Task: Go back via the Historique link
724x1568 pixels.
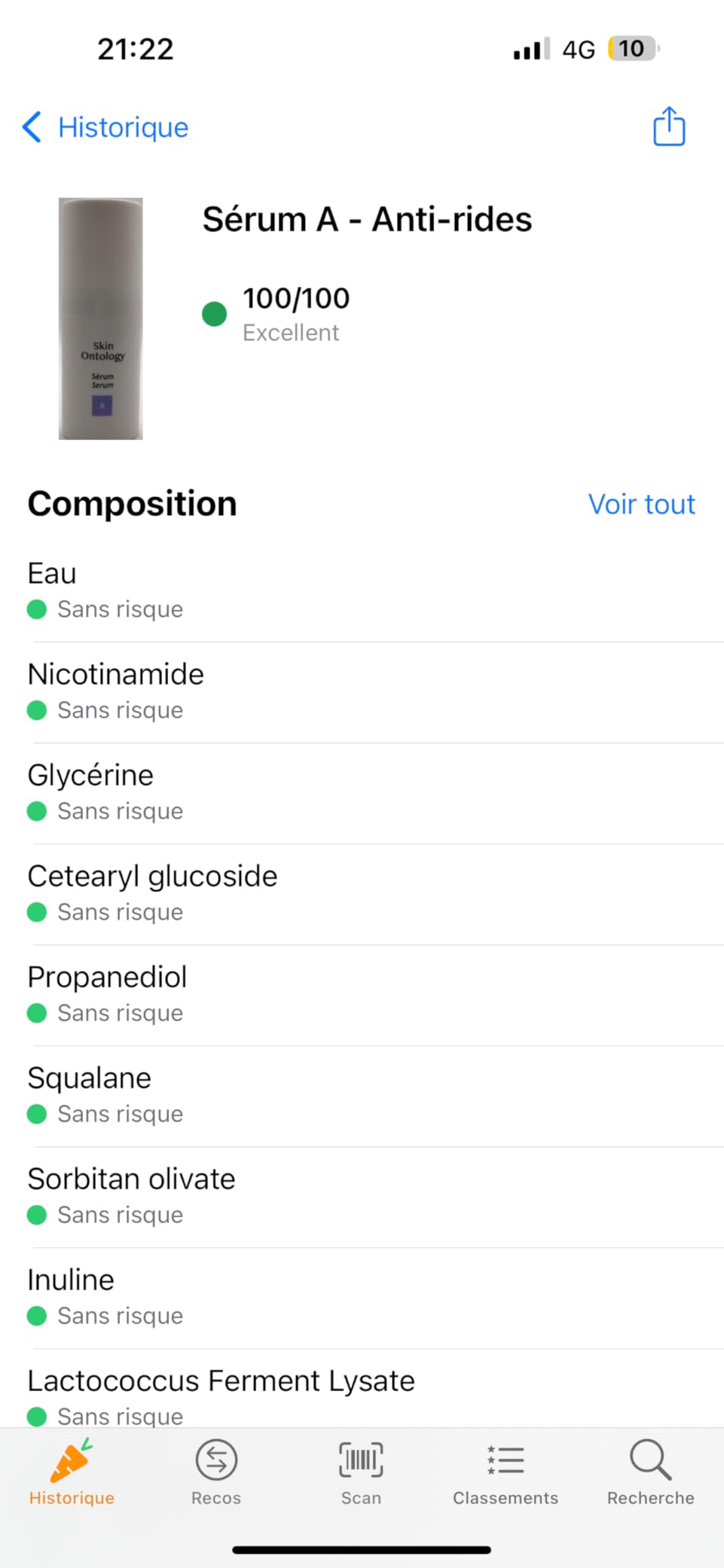Action: click(x=124, y=127)
